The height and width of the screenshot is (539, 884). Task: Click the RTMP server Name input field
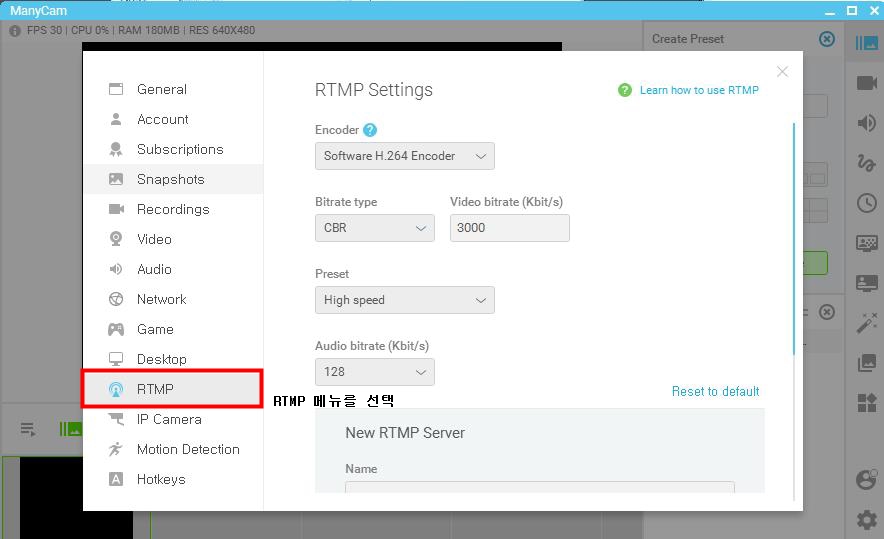(x=540, y=487)
